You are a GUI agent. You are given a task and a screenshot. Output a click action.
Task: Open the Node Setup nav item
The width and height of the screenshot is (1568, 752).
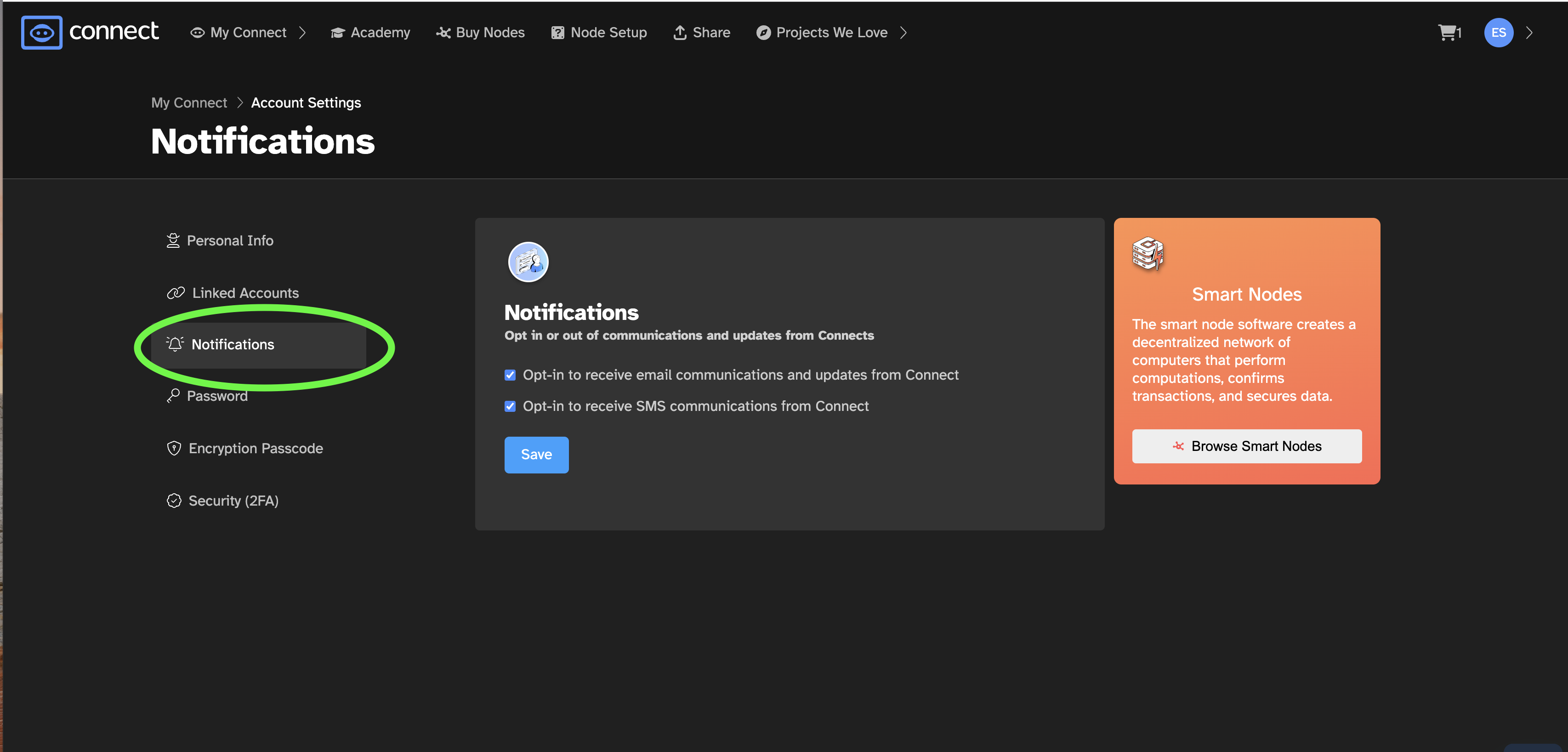pos(599,33)
